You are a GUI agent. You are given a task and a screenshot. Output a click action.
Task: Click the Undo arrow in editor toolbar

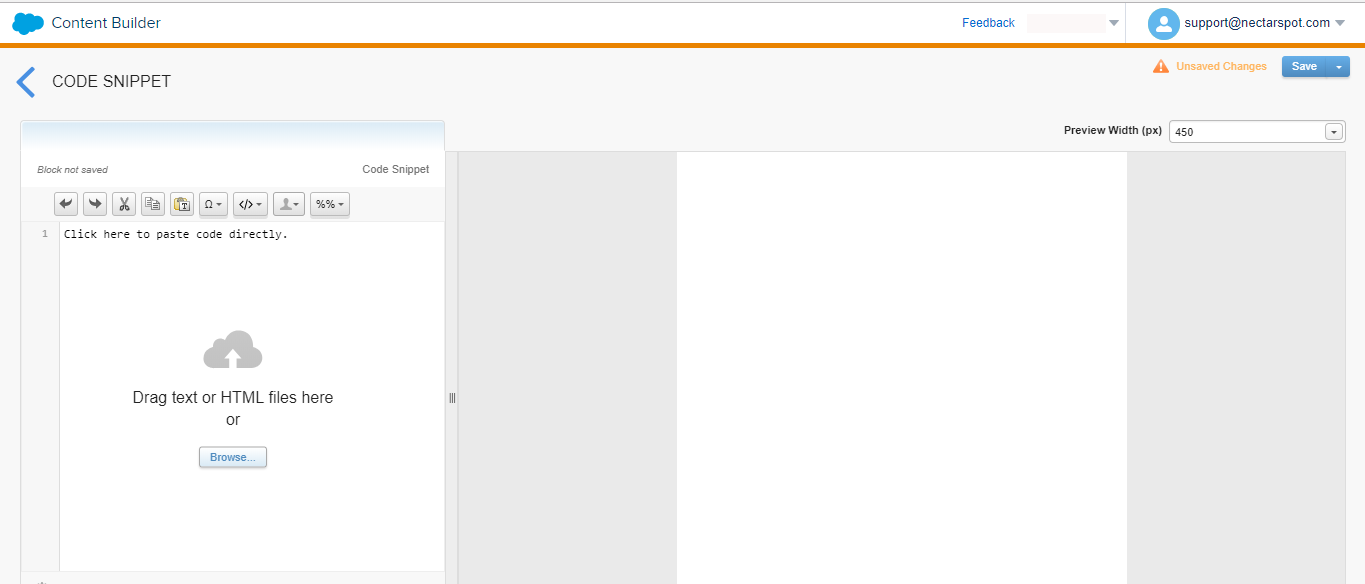click(x=66, y=204)
